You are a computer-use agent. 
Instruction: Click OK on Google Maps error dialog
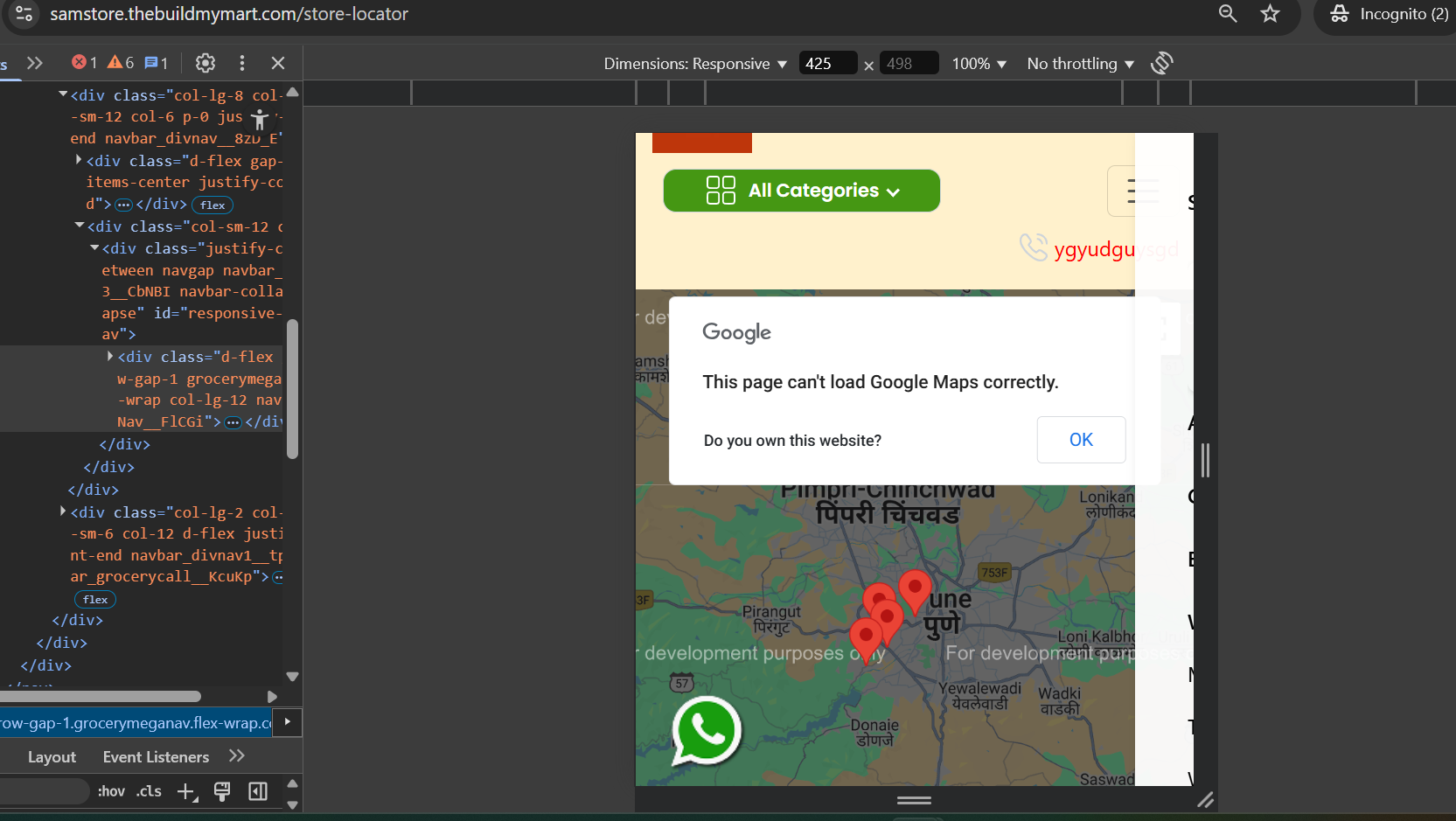[1081, 440]
